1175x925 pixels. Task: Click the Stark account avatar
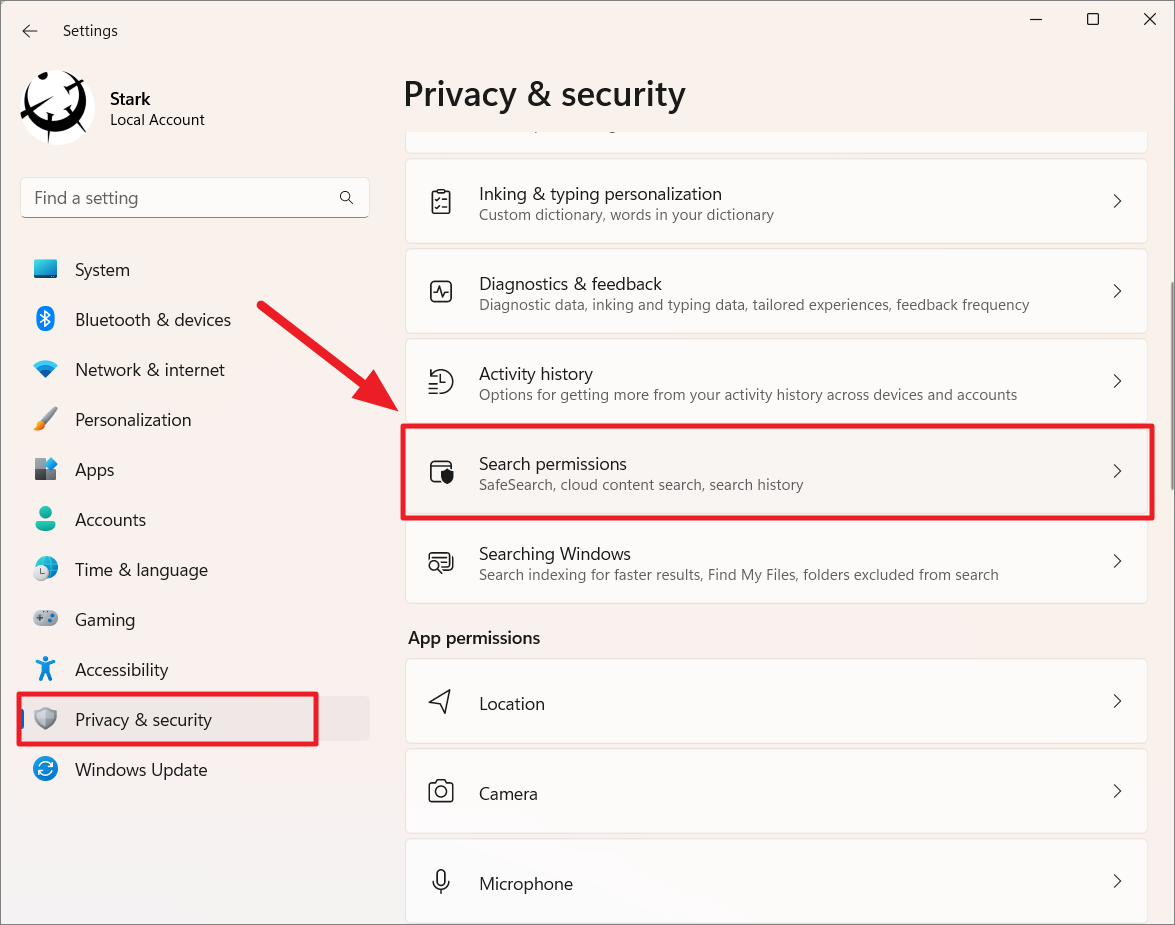56,106
